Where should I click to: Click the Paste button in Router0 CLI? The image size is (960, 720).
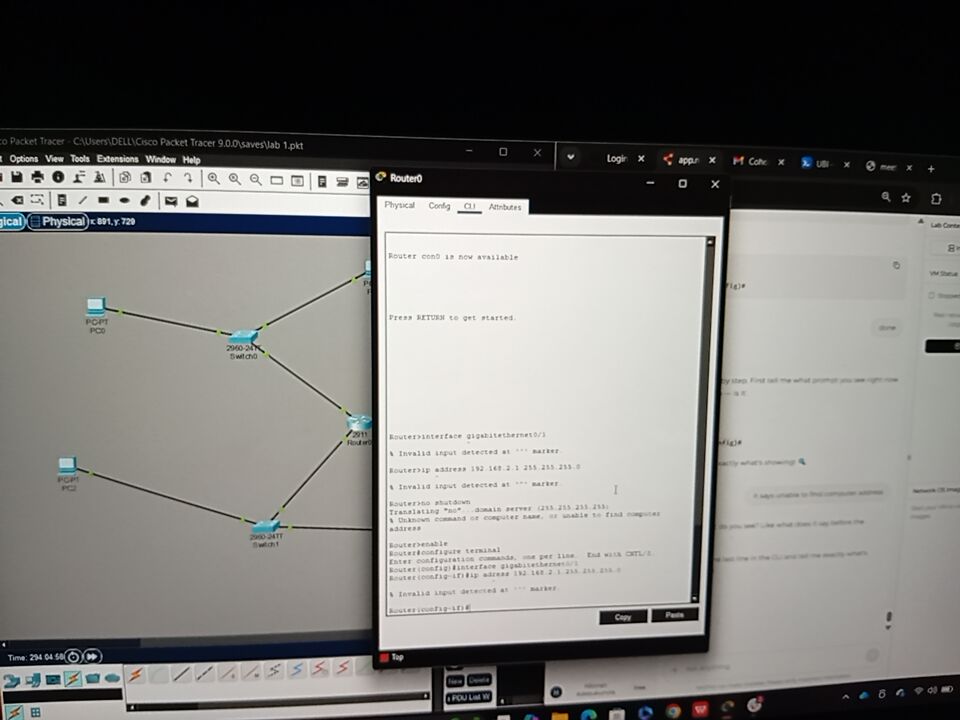(674, 615)
